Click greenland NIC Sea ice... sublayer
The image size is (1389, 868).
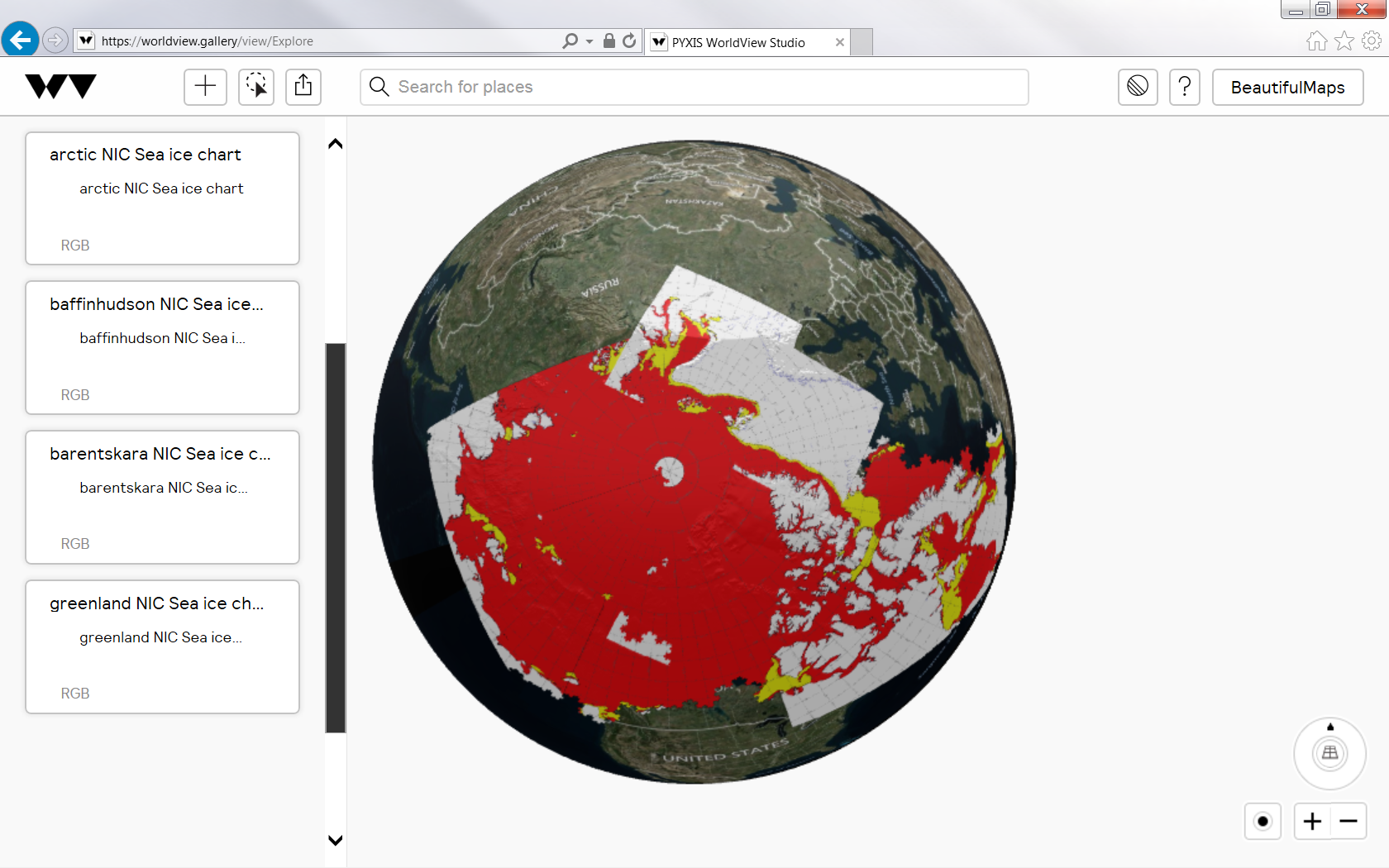(x=161, y=637)
